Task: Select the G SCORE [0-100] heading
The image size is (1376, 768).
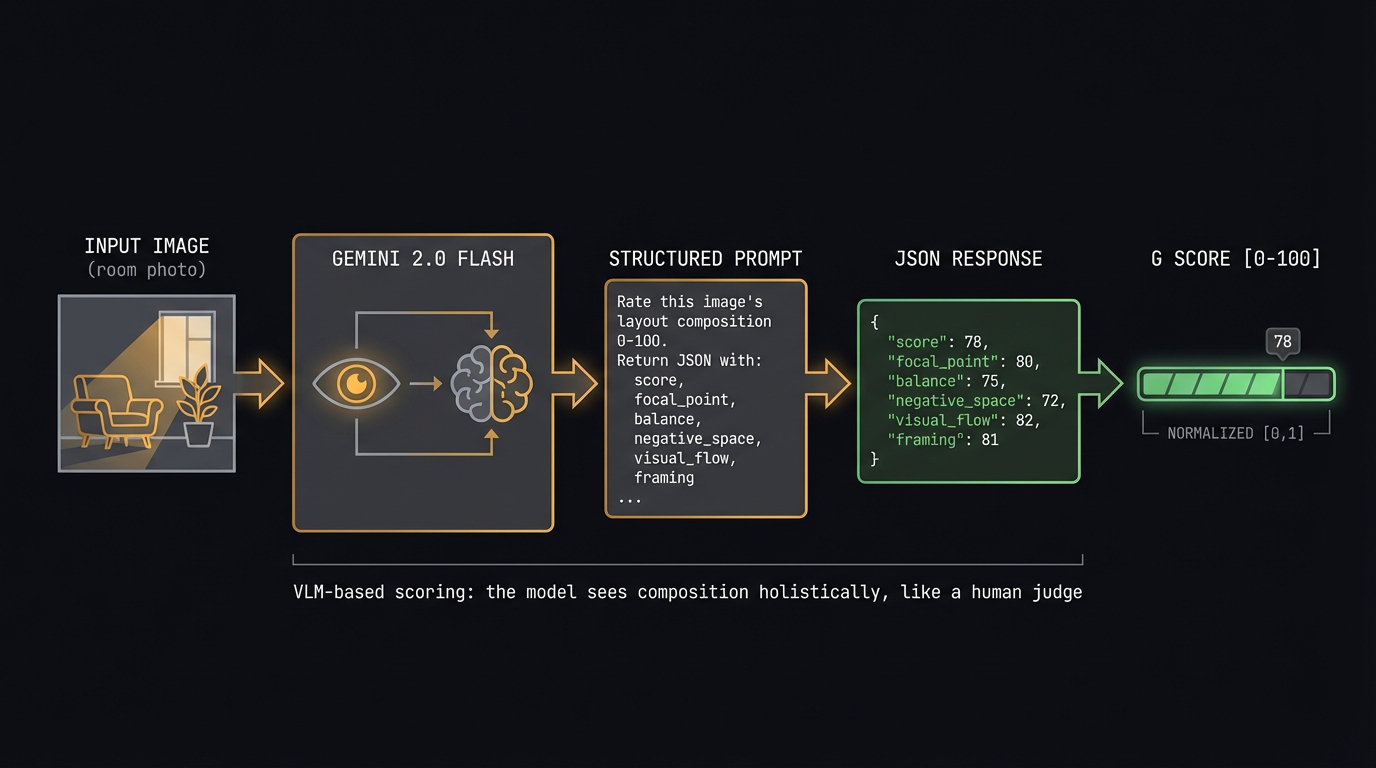Action: click(x=1236, y=259)
